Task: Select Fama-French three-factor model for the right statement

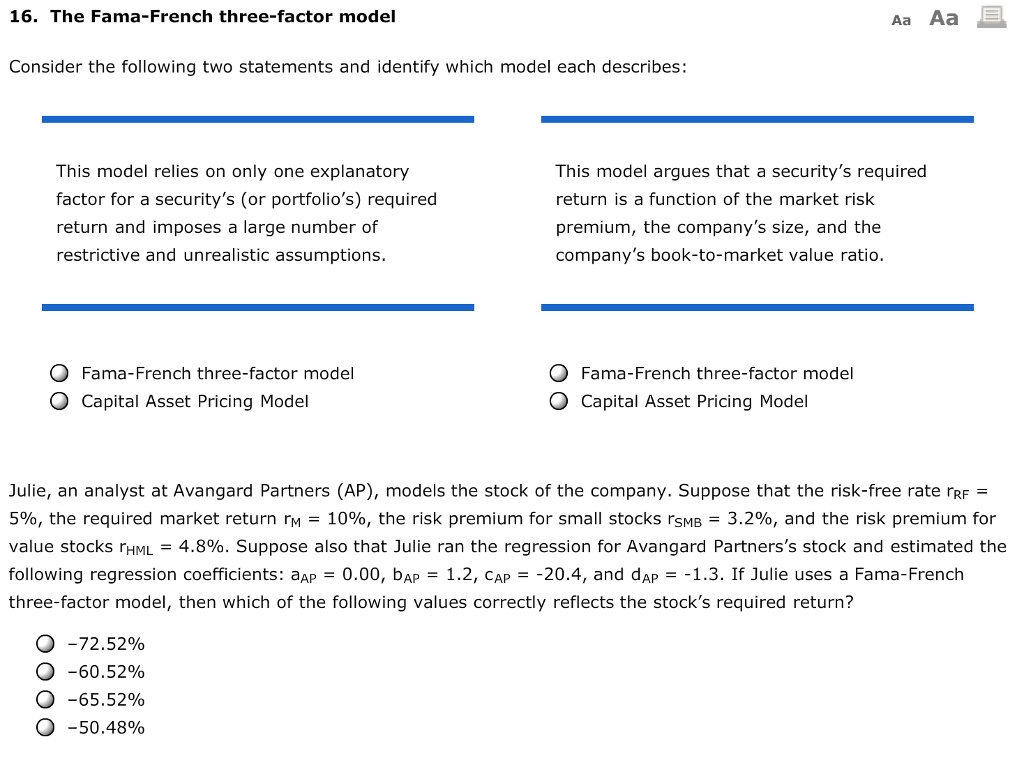Action: tap(558, 373)
